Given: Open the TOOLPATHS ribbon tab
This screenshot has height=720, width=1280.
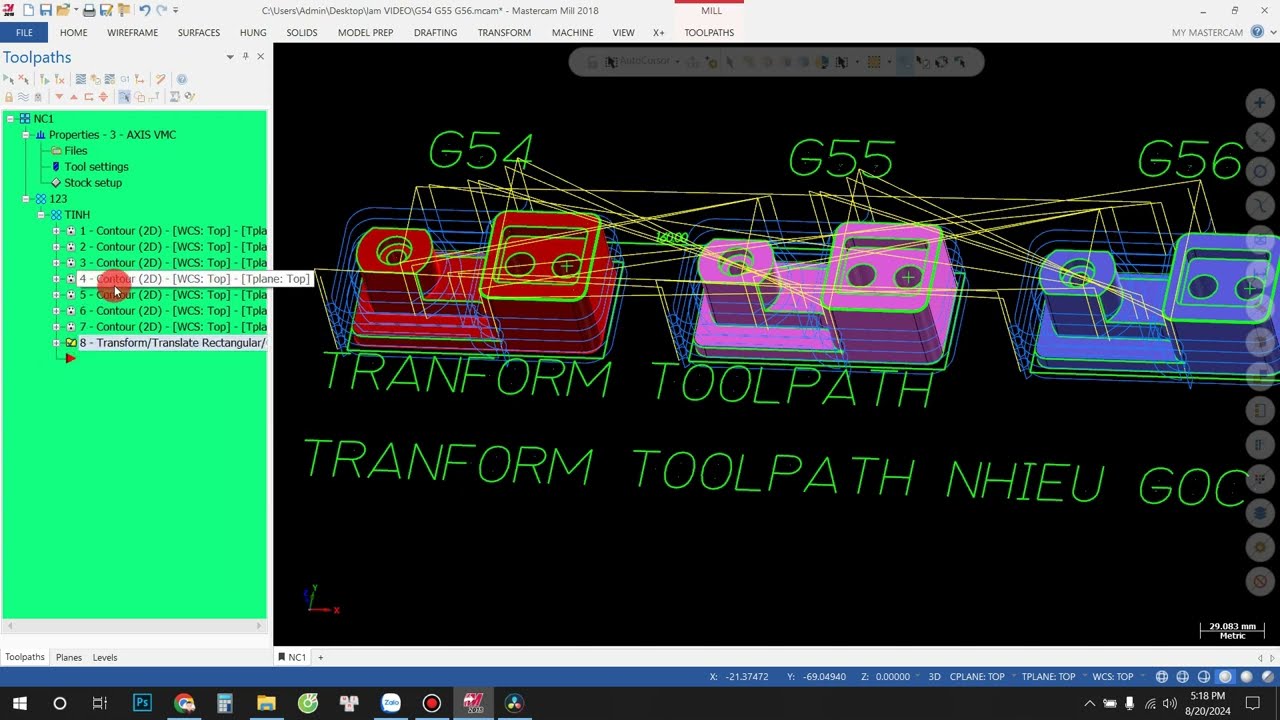Looking at the screenshot, I should point(709,32).
